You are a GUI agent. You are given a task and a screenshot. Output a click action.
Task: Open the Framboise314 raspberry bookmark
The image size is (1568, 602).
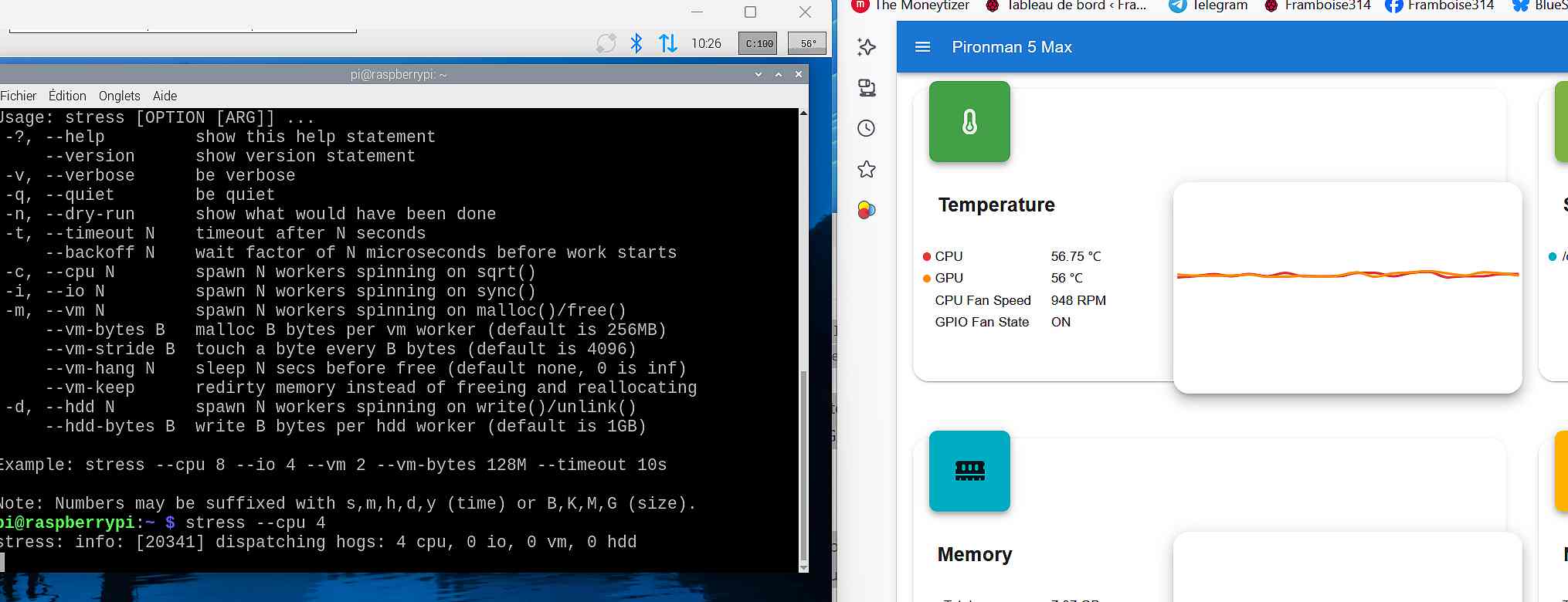pyautogui.click(x=1317, y=5)
